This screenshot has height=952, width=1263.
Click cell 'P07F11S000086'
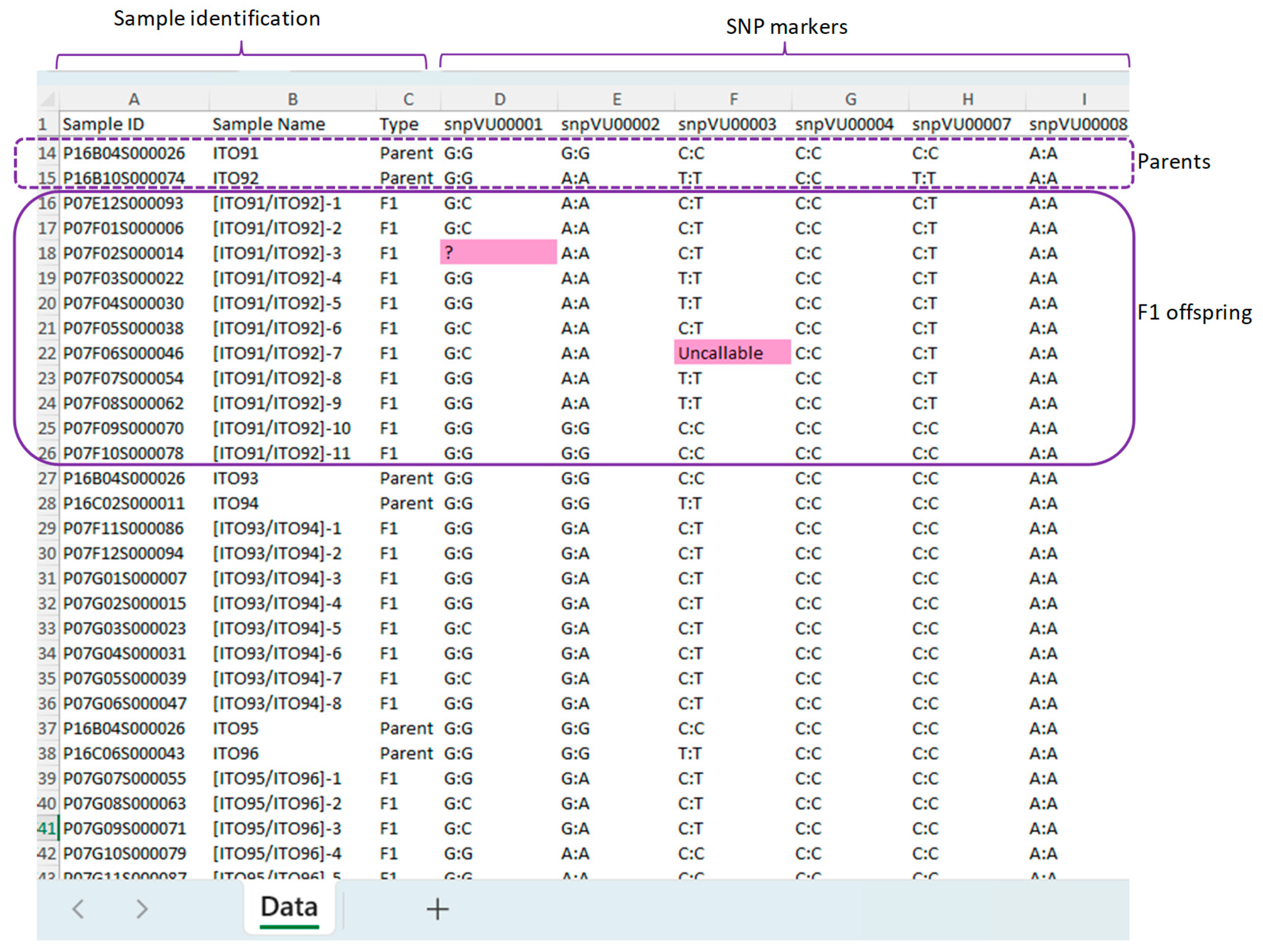pyautogui.click(x=123, y=528)
